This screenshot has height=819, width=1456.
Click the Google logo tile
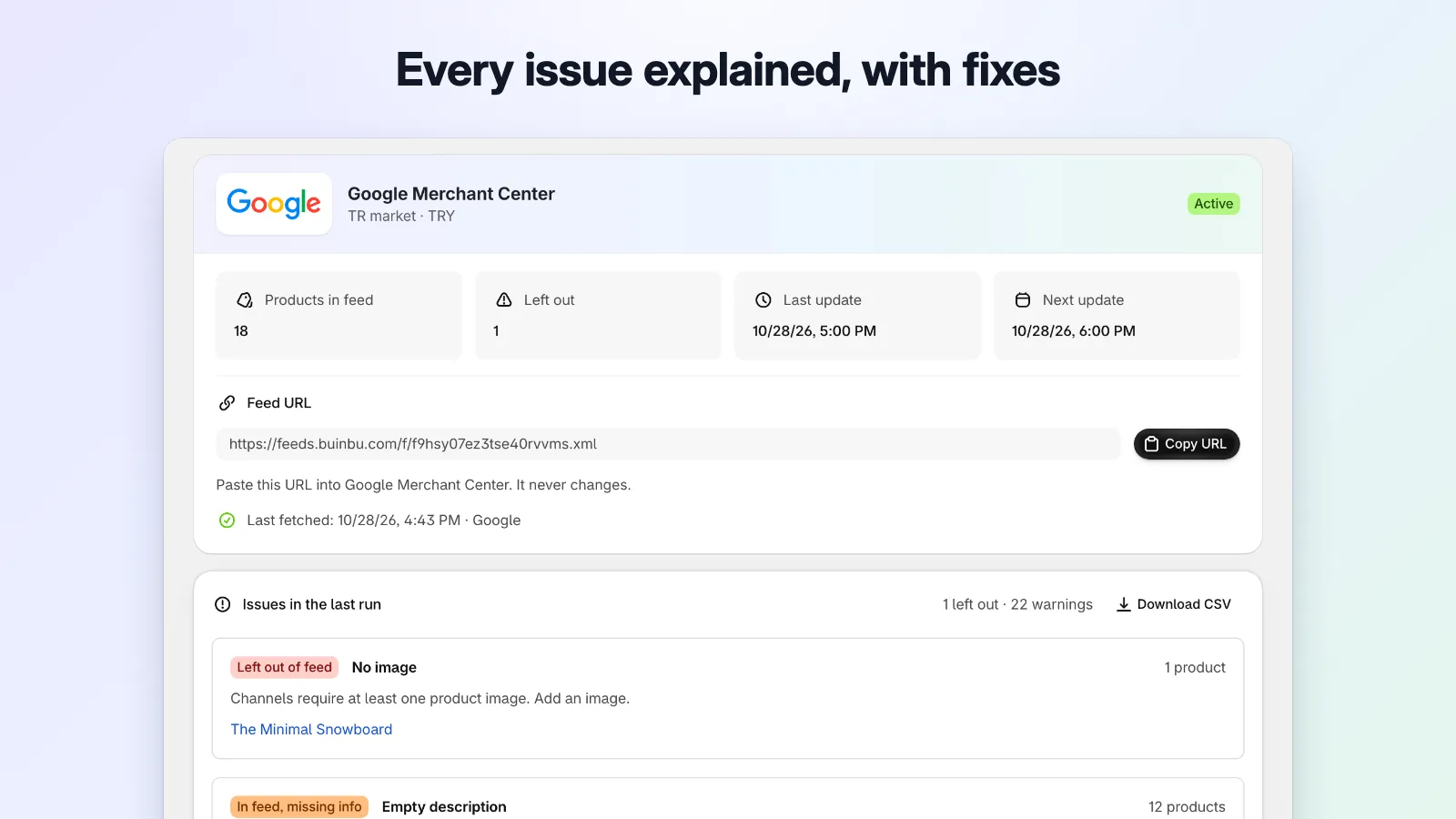pyautogui.click(x=274, y=204)
